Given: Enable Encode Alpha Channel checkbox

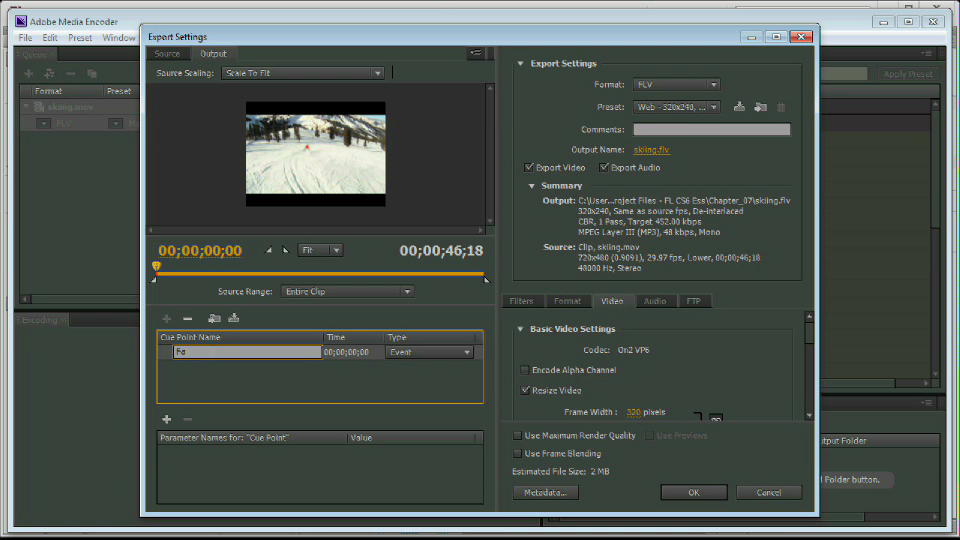Looking at the screenshot, I should [525, 370].
